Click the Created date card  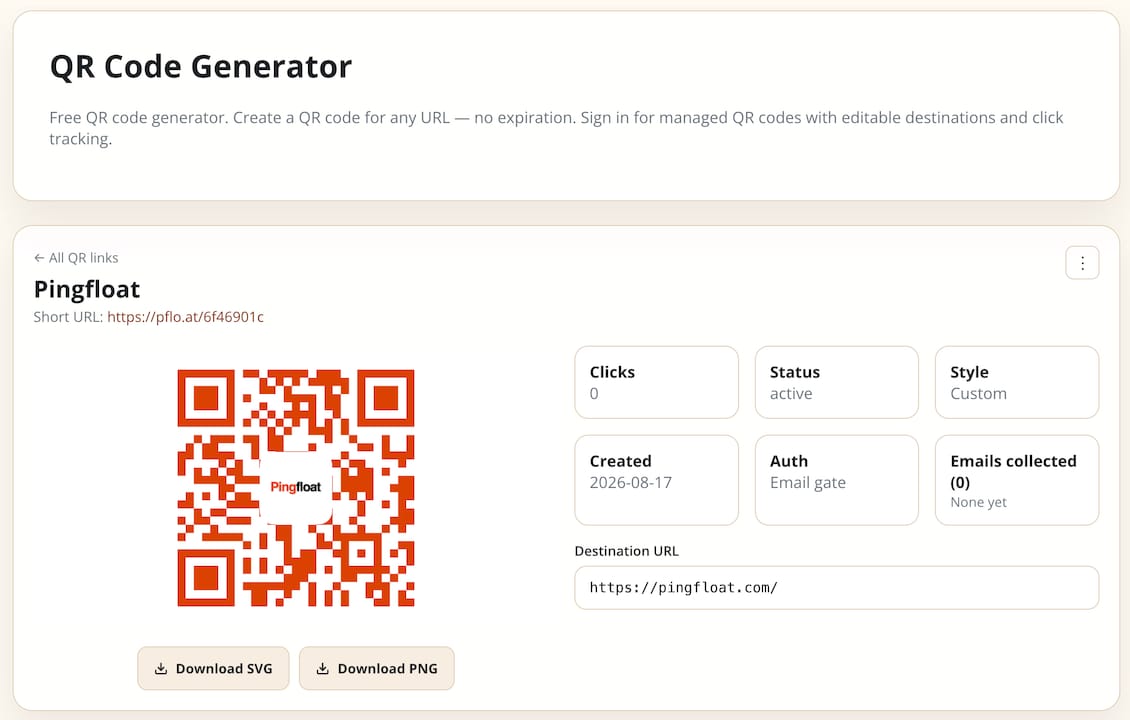(x=657, y=480)
